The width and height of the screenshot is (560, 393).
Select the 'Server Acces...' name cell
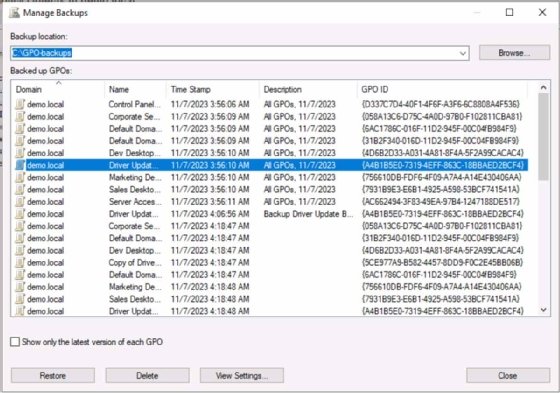coord(135,202)
